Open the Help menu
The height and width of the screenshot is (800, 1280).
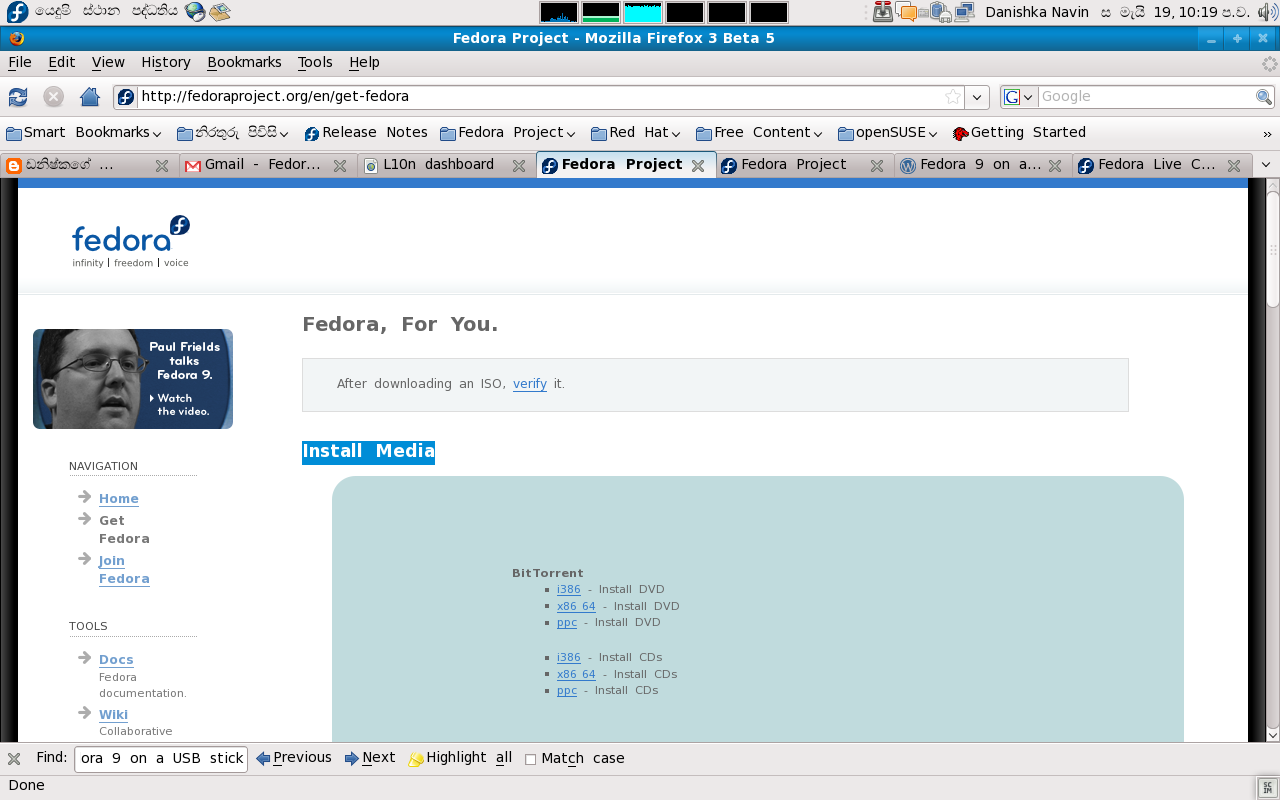364,62
